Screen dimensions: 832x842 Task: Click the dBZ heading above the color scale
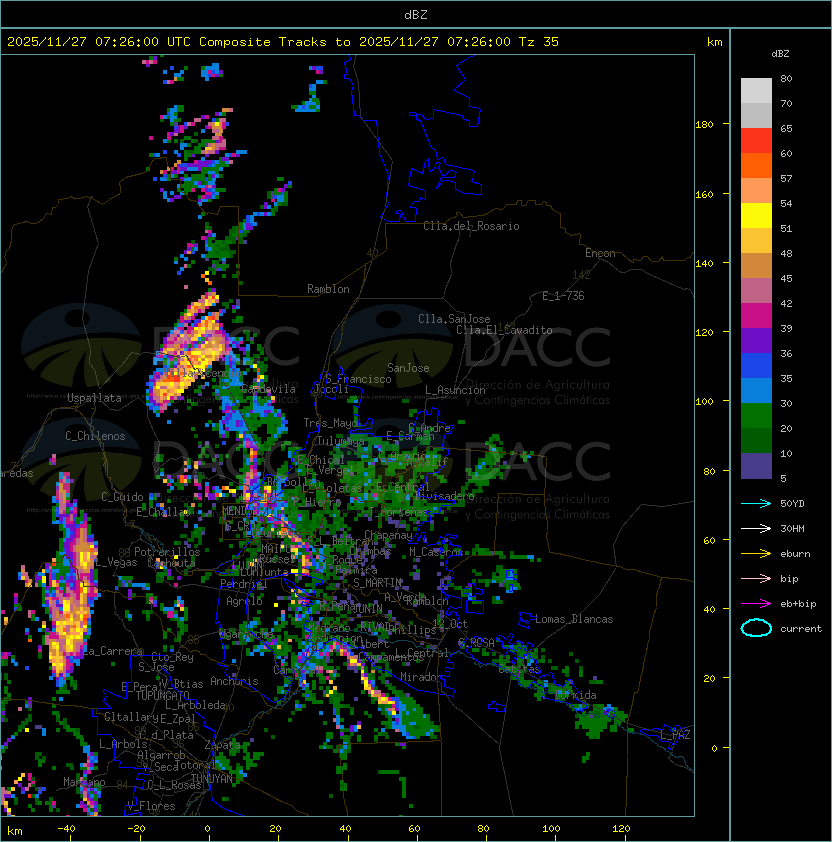tap(780, 54)
